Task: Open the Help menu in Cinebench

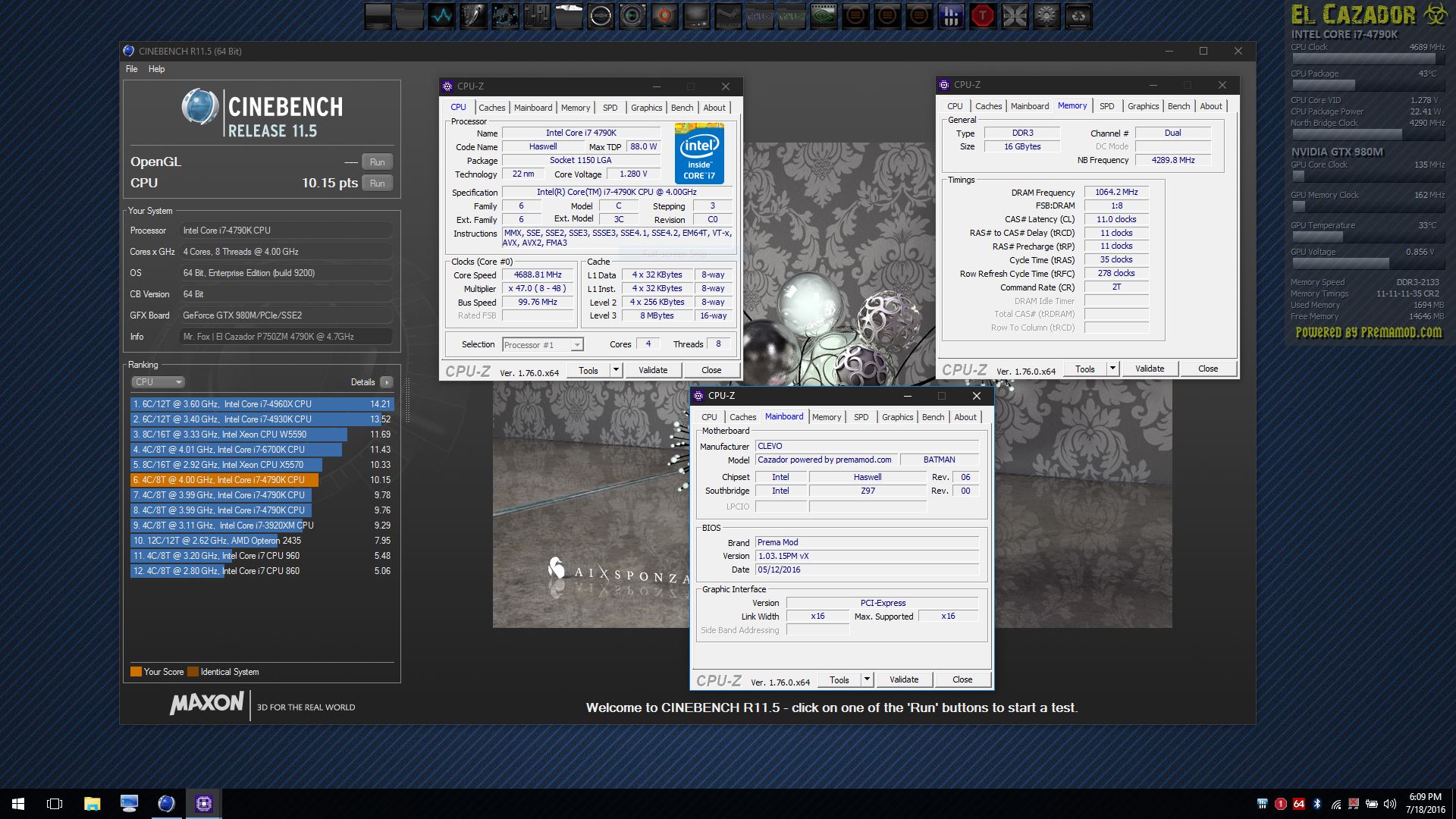Action: click(156, 69)
